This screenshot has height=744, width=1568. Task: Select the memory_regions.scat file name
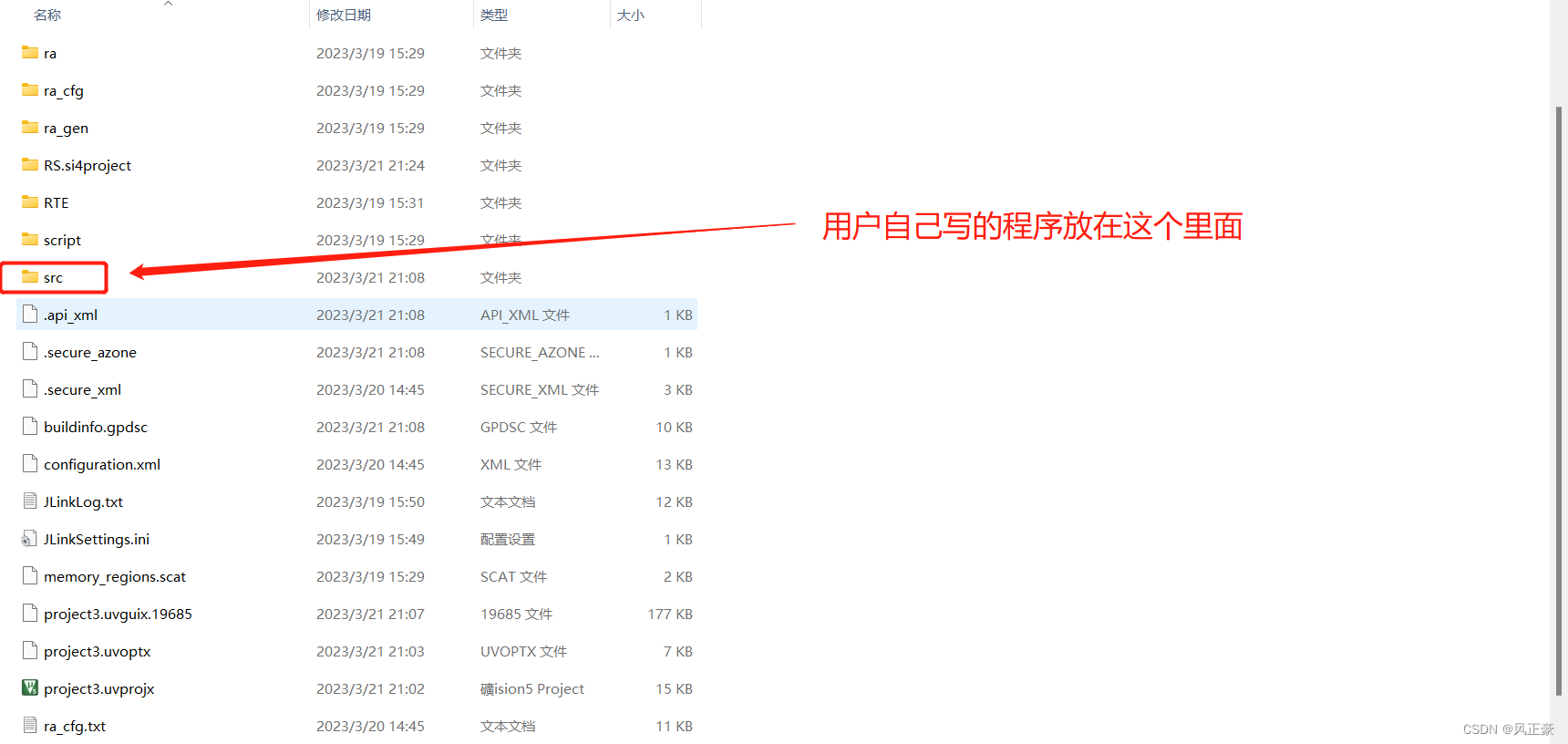[115, 577]
